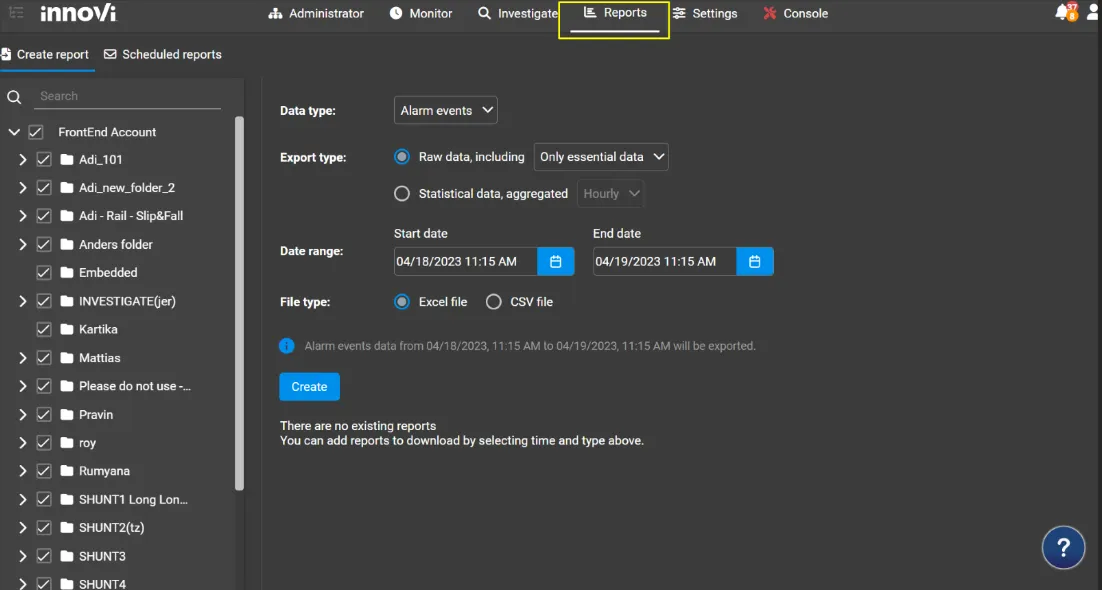This screenshot has width=1102, height=590.
Task: Click the search magnifier icon
Action: 14,97
